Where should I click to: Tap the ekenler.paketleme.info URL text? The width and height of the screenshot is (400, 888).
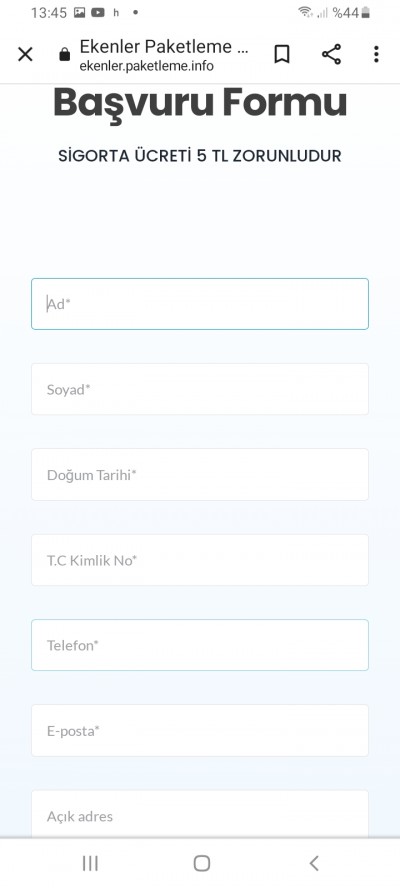(x=147, y=66)
